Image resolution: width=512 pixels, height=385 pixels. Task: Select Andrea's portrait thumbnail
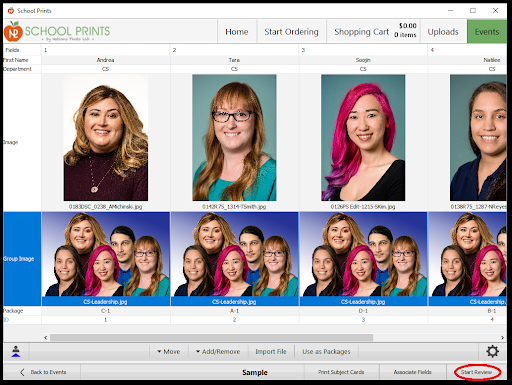(106, 138)
